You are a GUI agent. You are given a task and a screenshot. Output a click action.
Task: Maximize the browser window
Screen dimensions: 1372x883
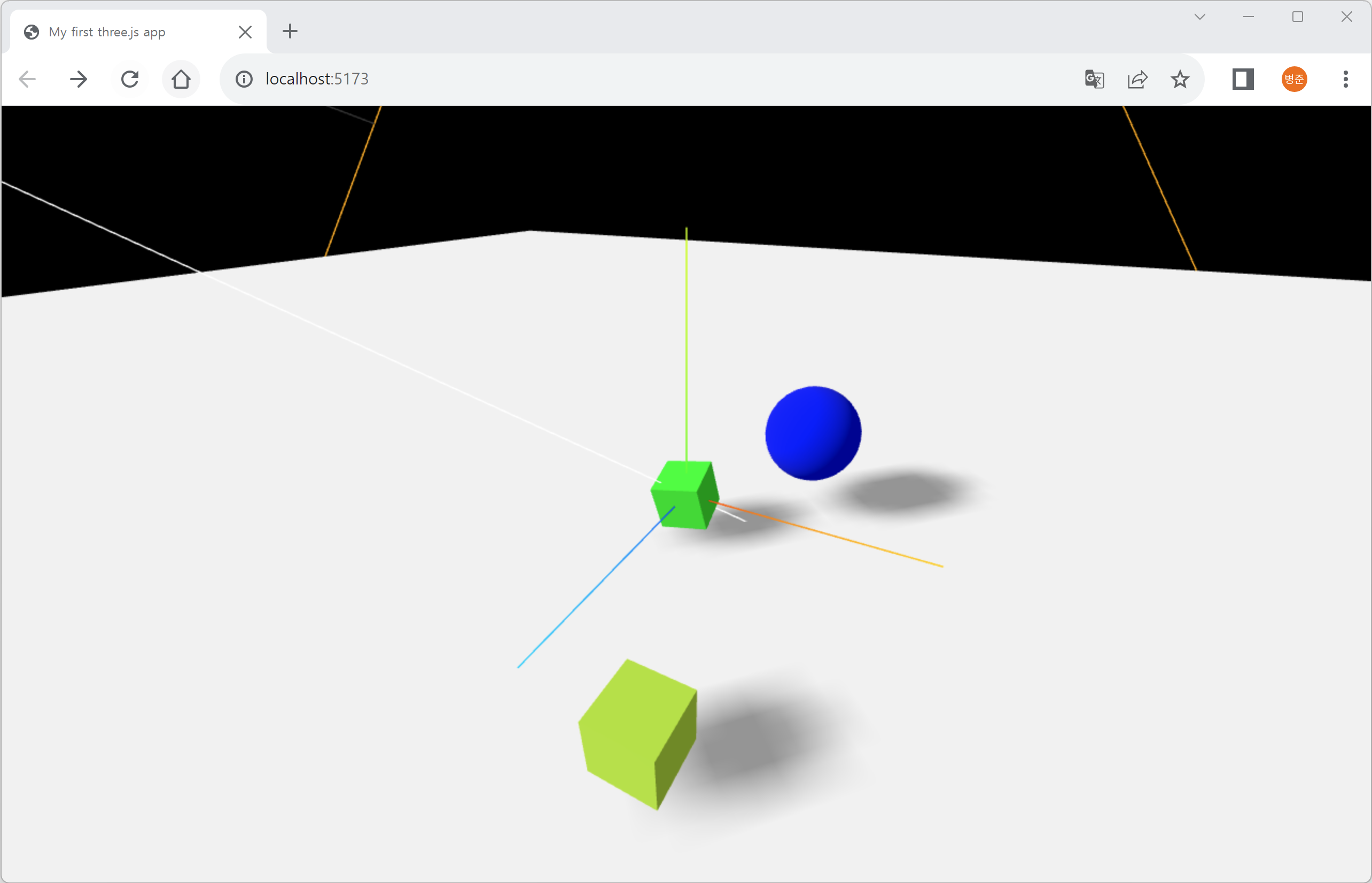[x=1298, y=17]
